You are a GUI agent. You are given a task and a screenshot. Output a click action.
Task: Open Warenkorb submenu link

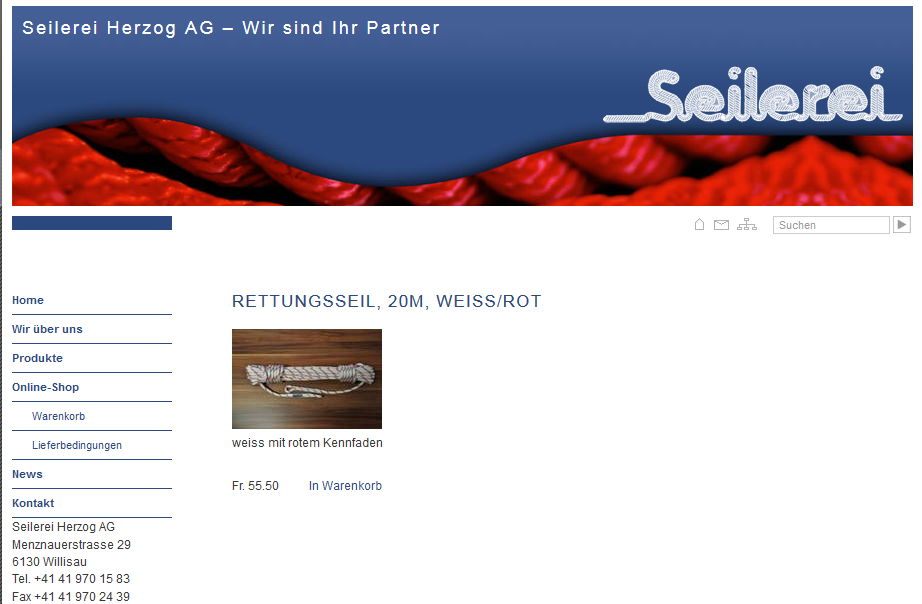coord(58,416)
